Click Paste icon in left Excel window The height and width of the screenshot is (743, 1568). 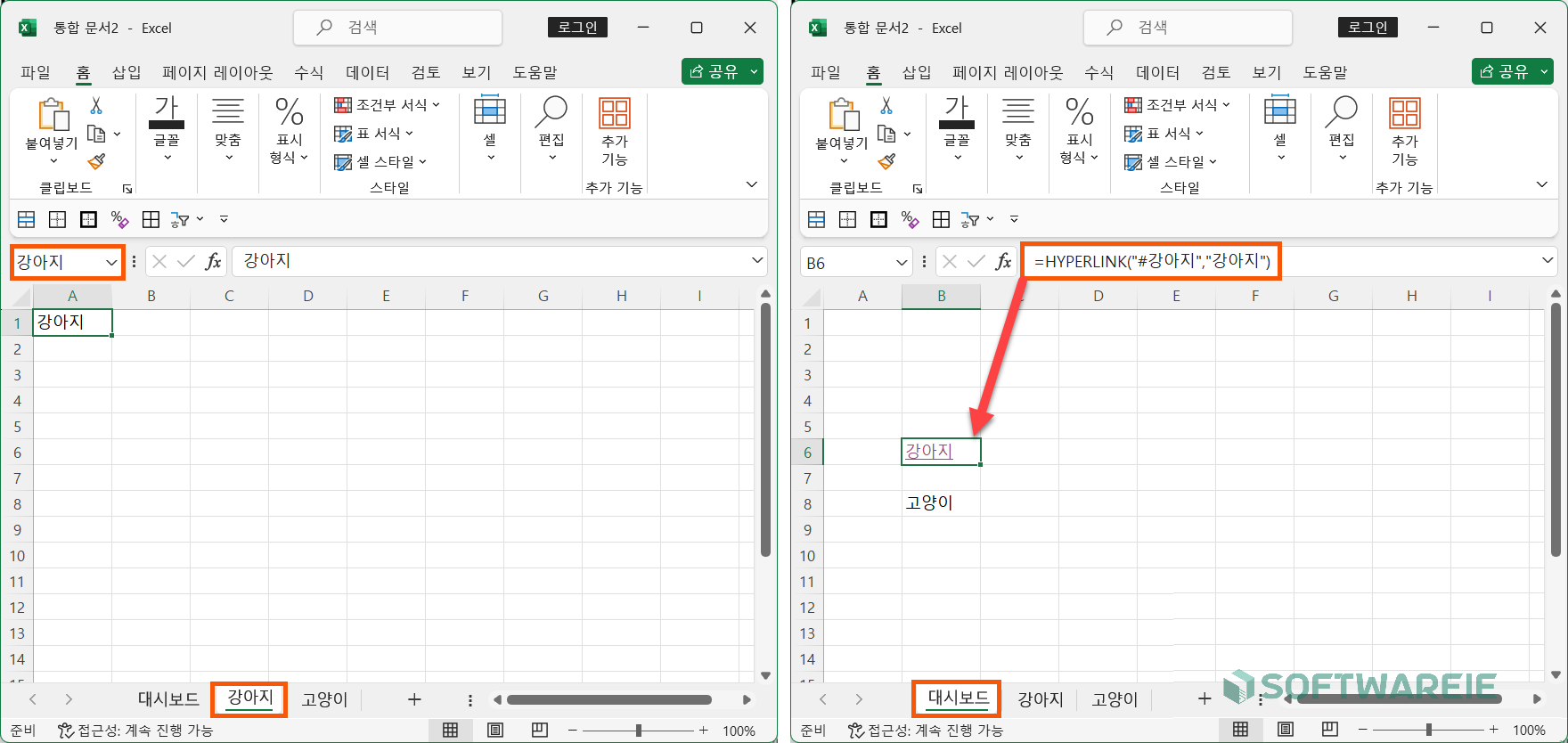(53, 115)
